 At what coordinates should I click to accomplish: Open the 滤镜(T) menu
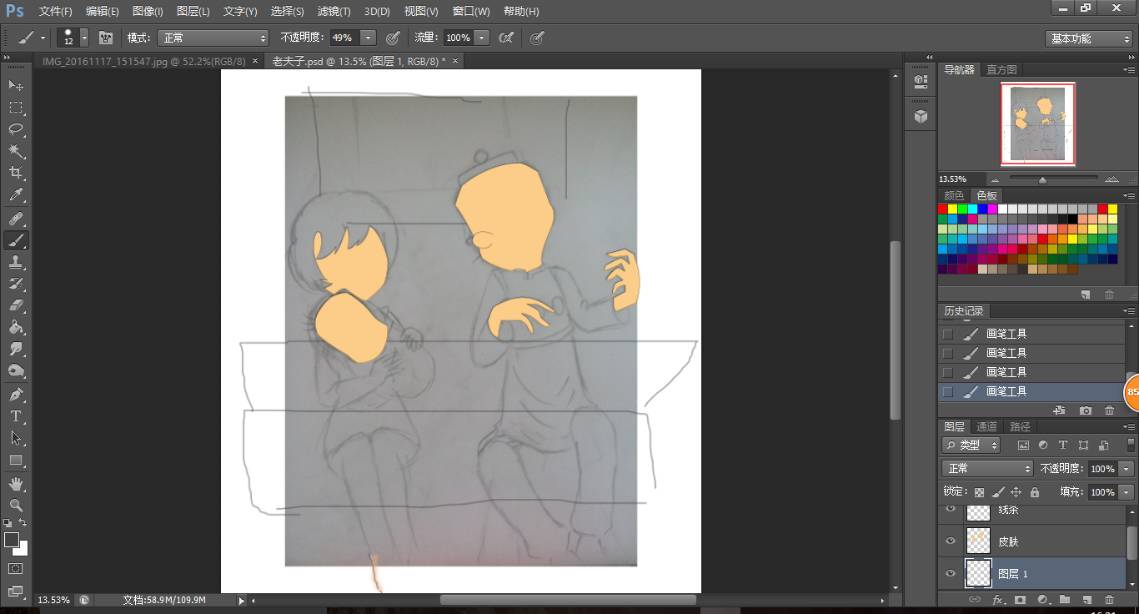[x=333, y=11]
